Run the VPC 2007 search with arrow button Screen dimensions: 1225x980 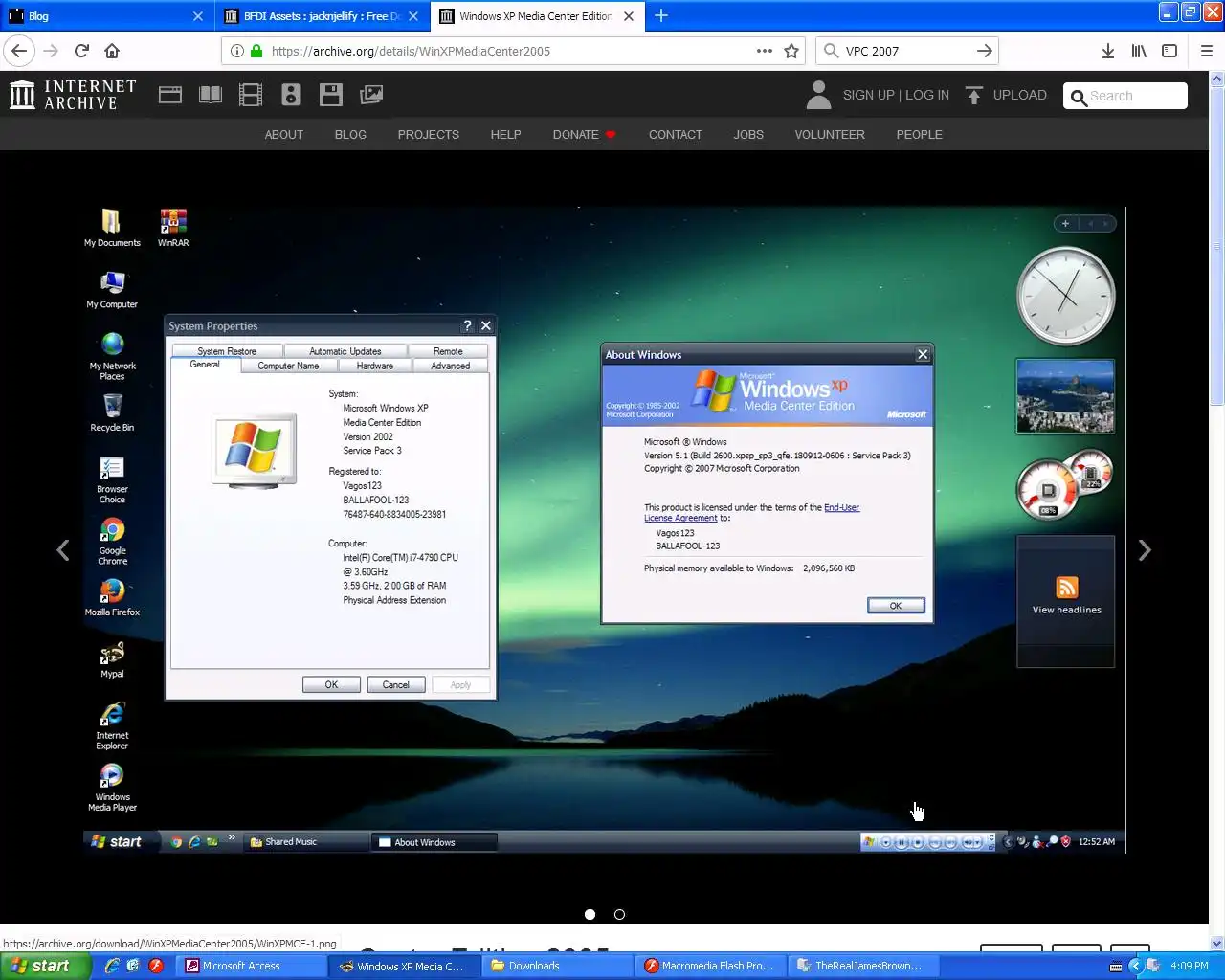(x=984, y=51)
